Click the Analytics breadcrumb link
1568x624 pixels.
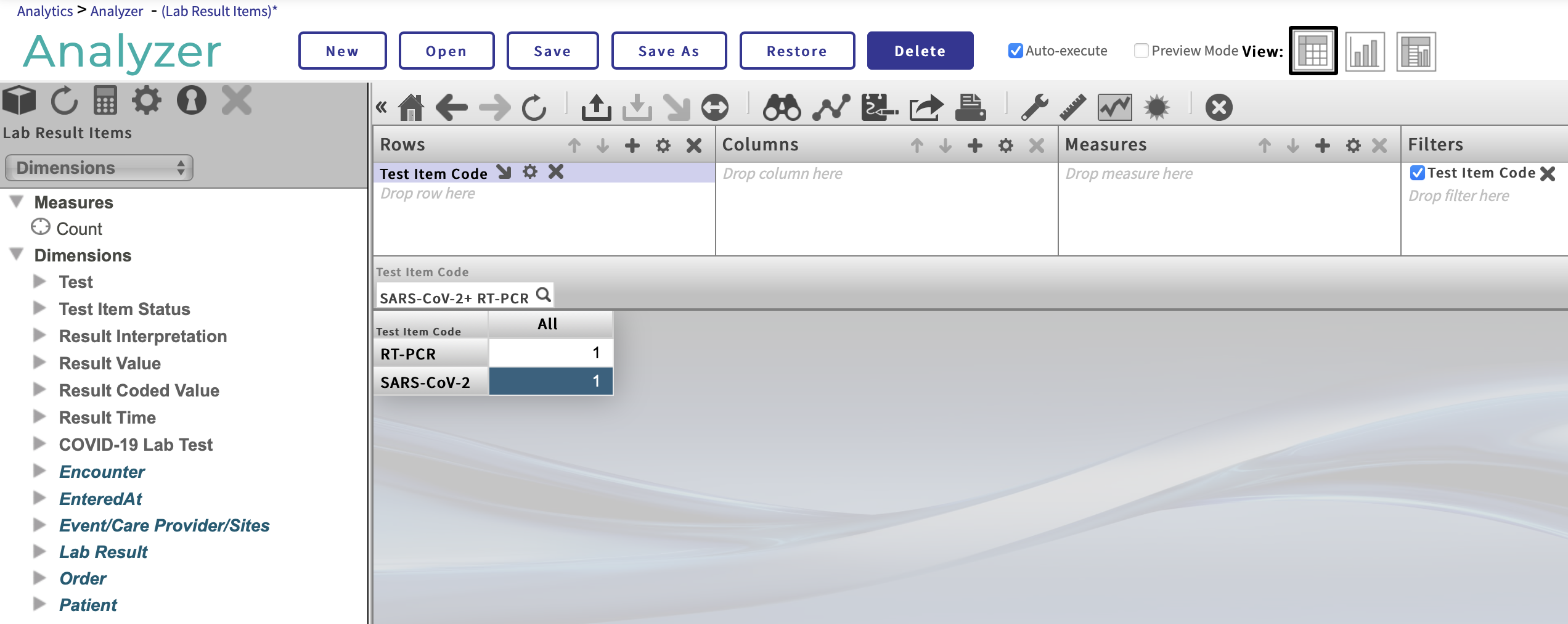(44, 11)
